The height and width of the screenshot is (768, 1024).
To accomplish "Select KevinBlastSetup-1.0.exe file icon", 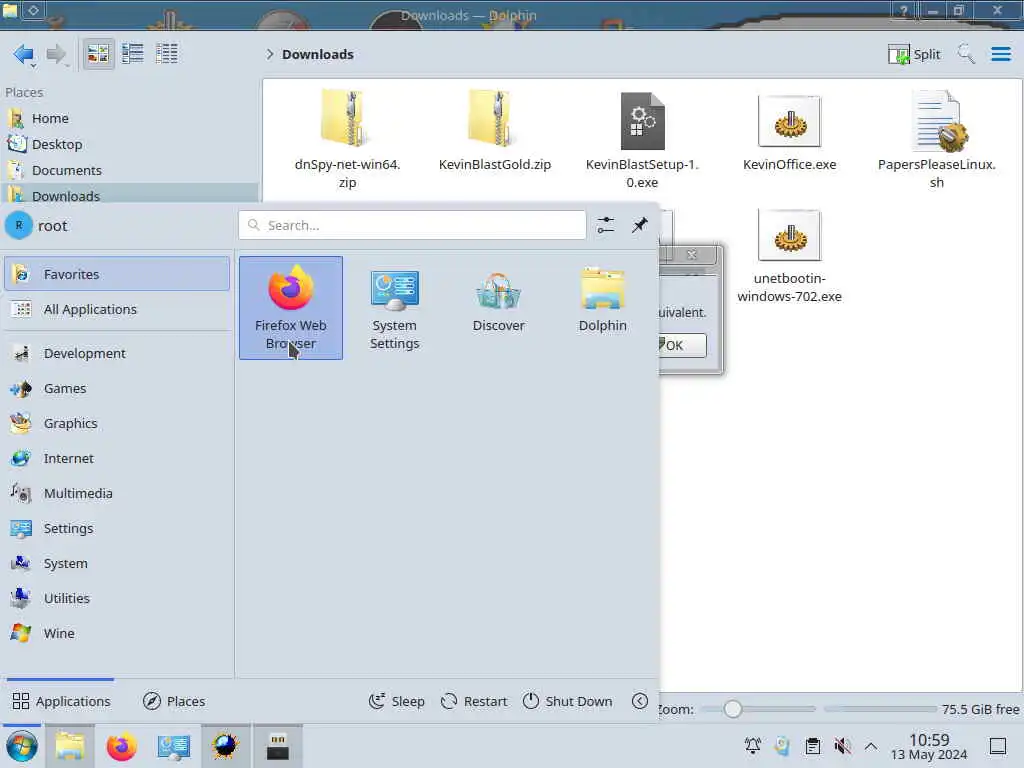I will [642, 121].
